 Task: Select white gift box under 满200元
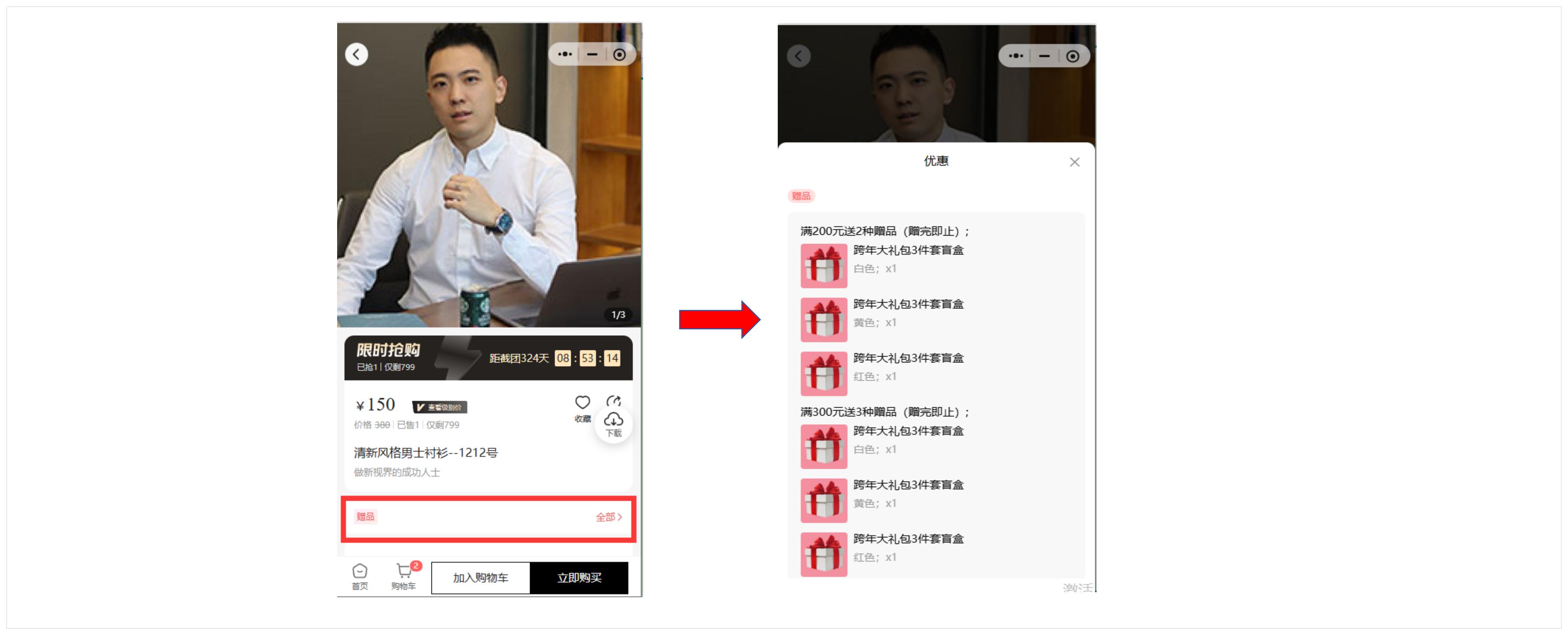(823, 266)
